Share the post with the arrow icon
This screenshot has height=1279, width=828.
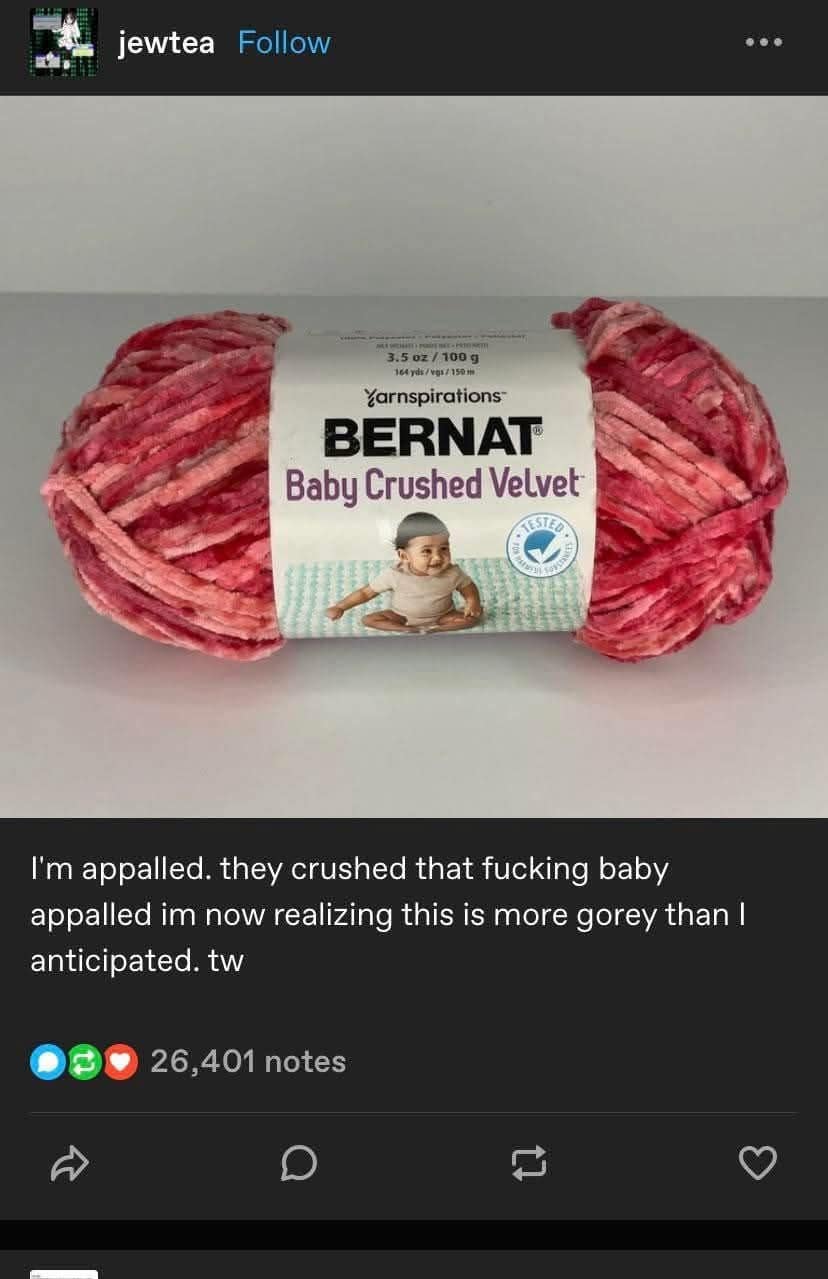tap(70, 1163)
